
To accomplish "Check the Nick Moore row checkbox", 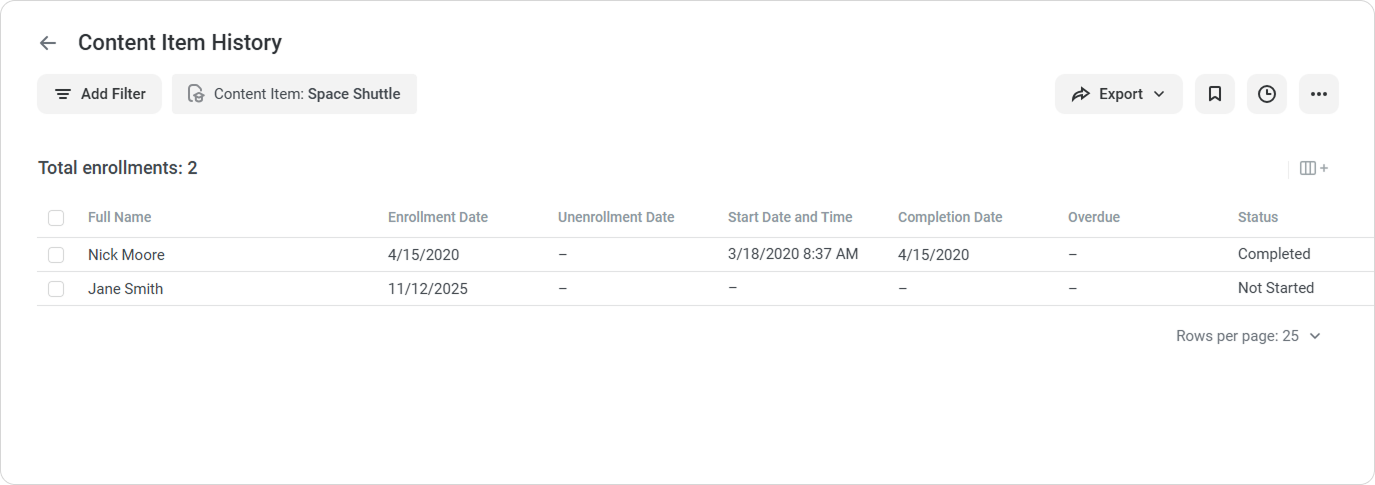I will (56, 255).
